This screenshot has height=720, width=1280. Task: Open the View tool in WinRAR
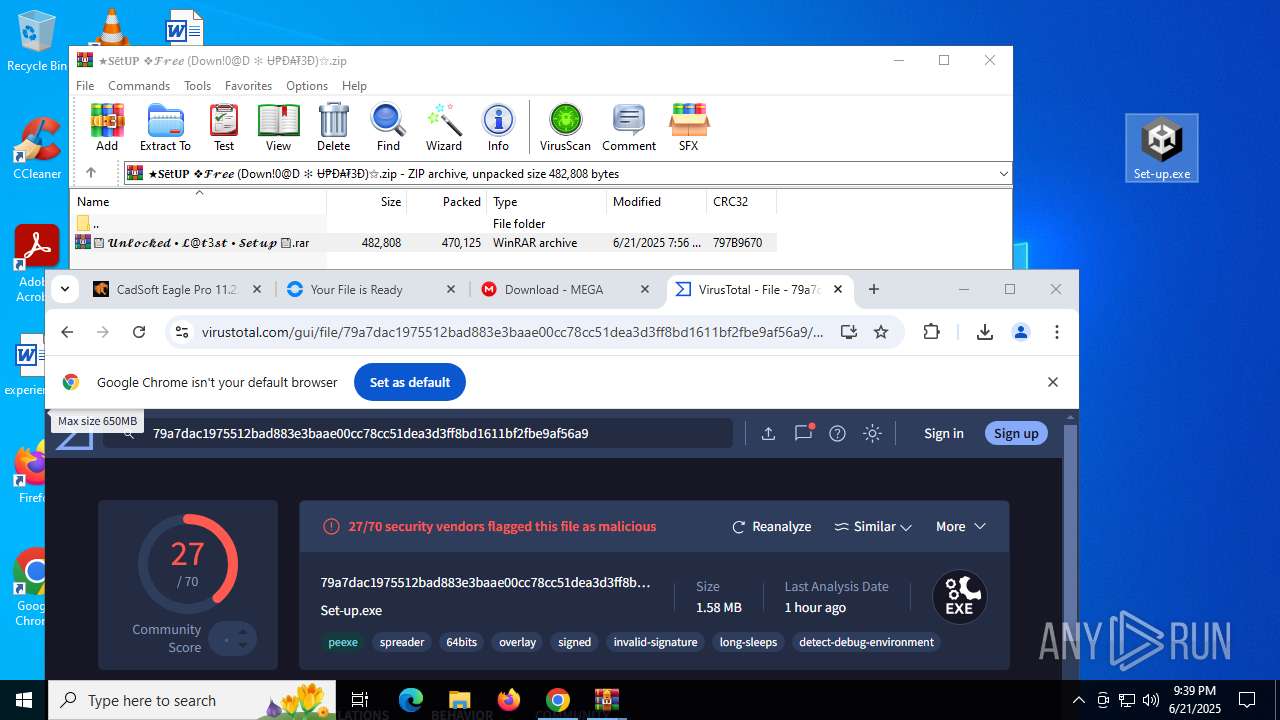point(278,127)
